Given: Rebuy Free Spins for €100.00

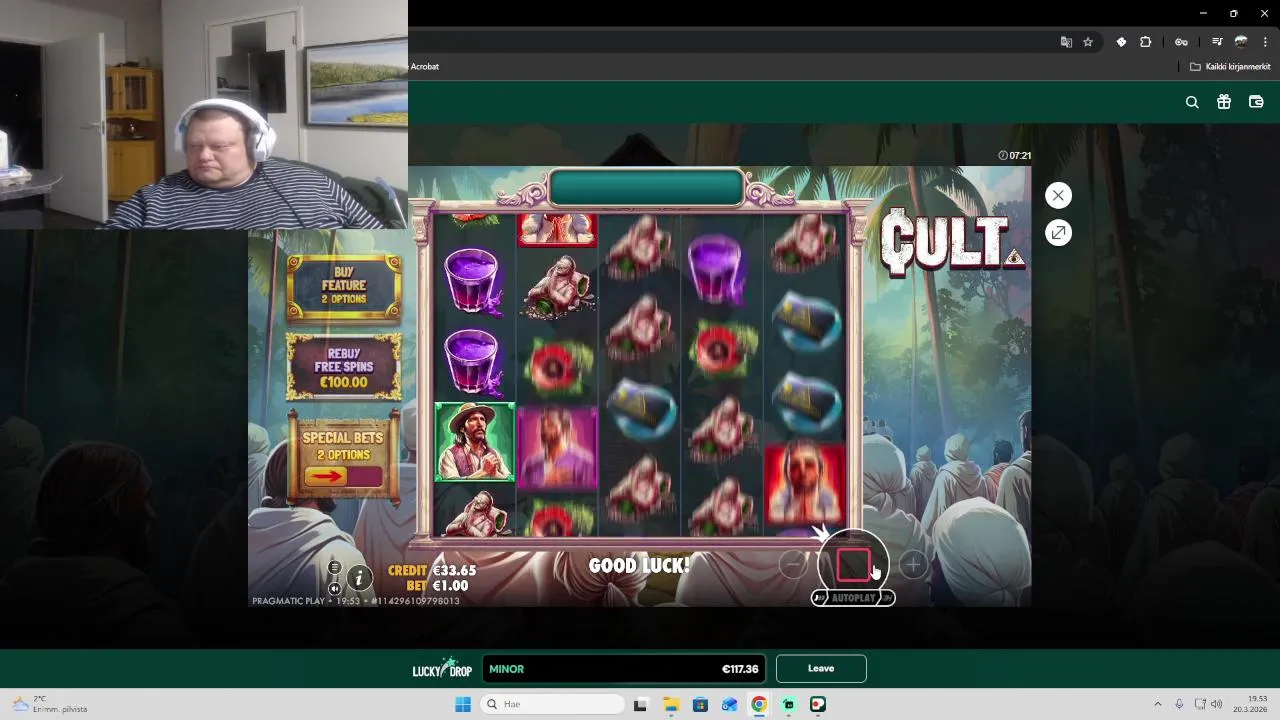Looking at the screenshot, I should pos(344,367).
